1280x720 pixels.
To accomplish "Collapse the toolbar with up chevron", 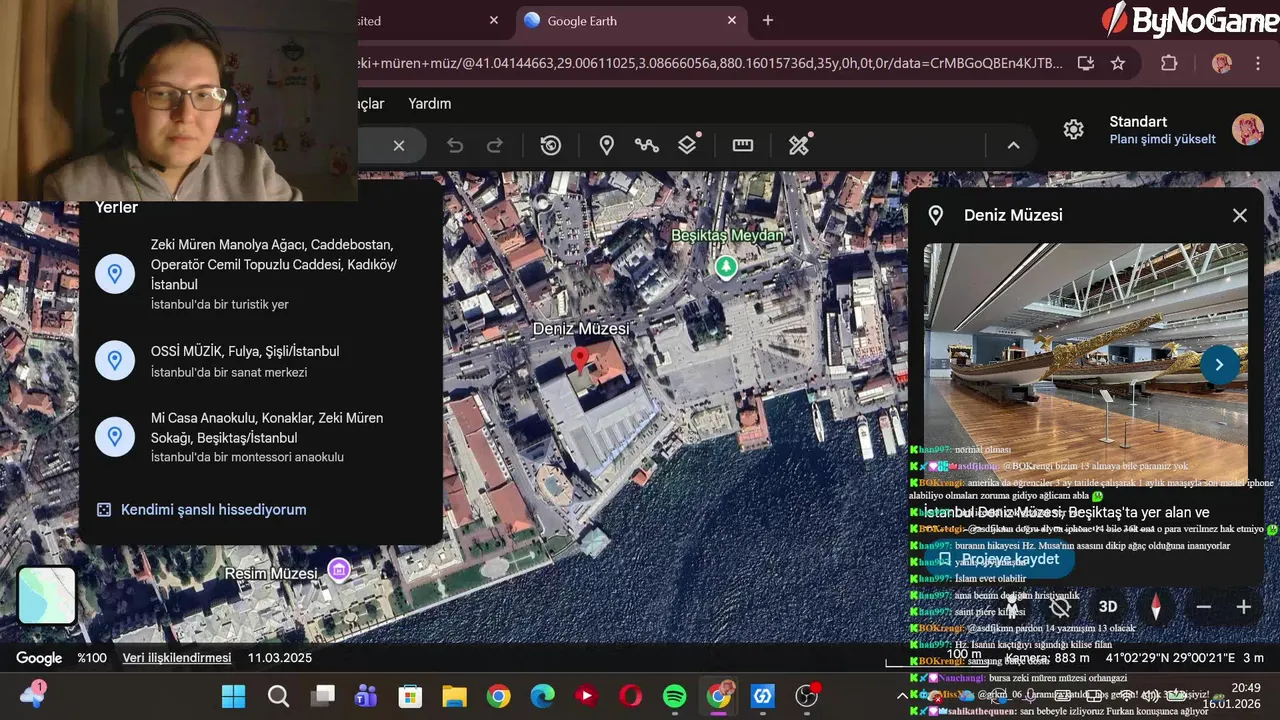I will coord(1013,146).
